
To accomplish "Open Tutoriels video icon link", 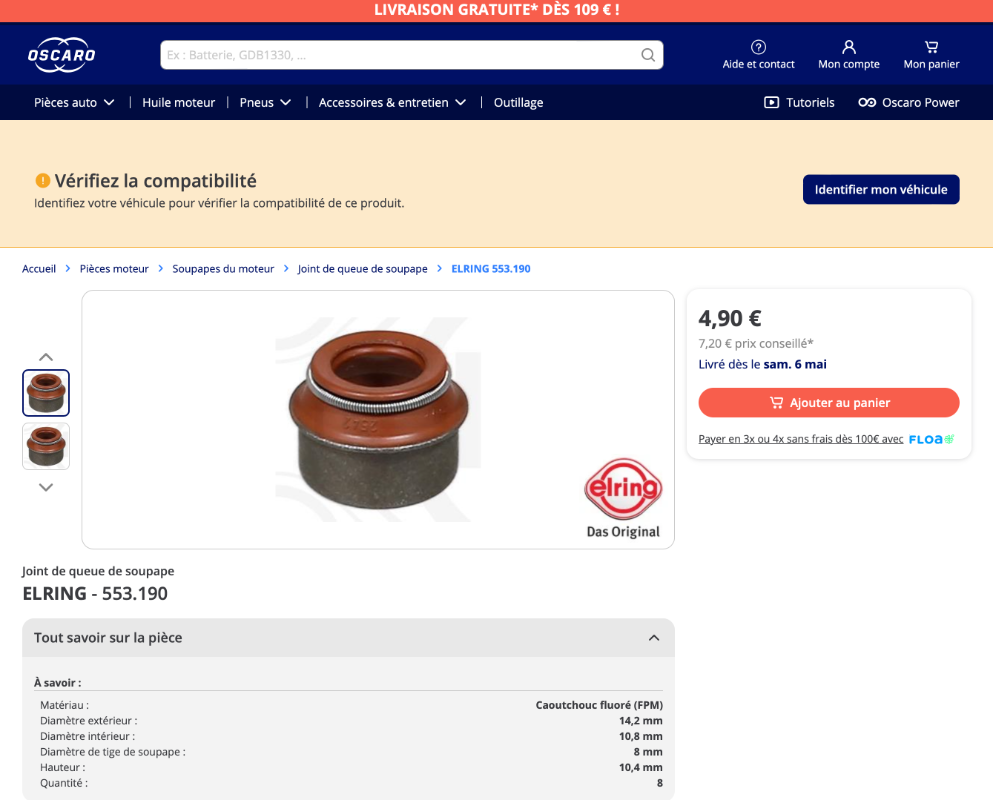I will pyautogui.click(x=771, y=103).
